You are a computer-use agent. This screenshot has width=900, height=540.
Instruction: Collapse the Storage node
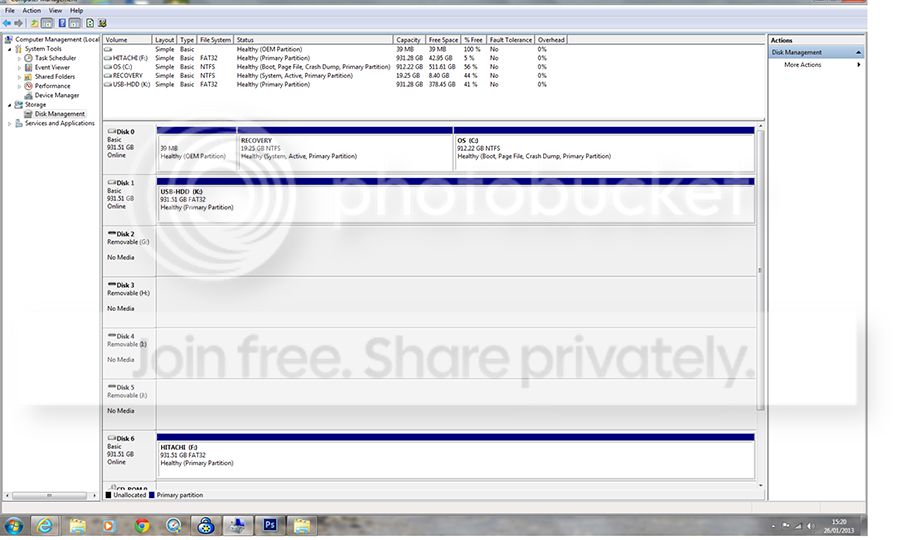pos(9,105)
